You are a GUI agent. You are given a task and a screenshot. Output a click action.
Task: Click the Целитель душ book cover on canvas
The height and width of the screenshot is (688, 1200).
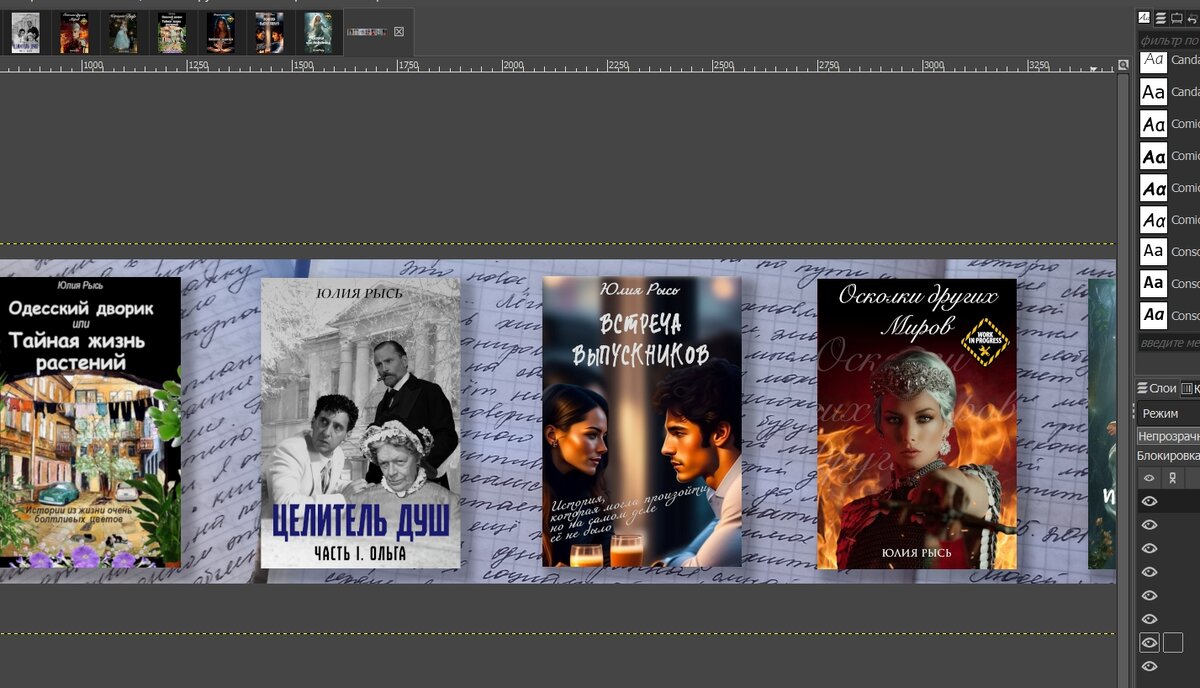point(361,423)
